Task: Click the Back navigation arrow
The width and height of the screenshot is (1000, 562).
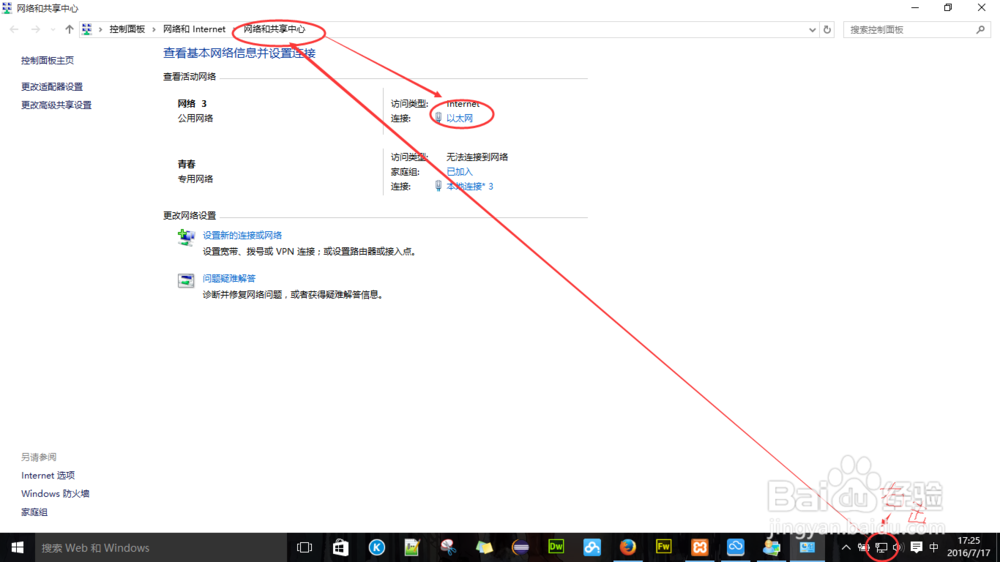Action: click(14, 29)
